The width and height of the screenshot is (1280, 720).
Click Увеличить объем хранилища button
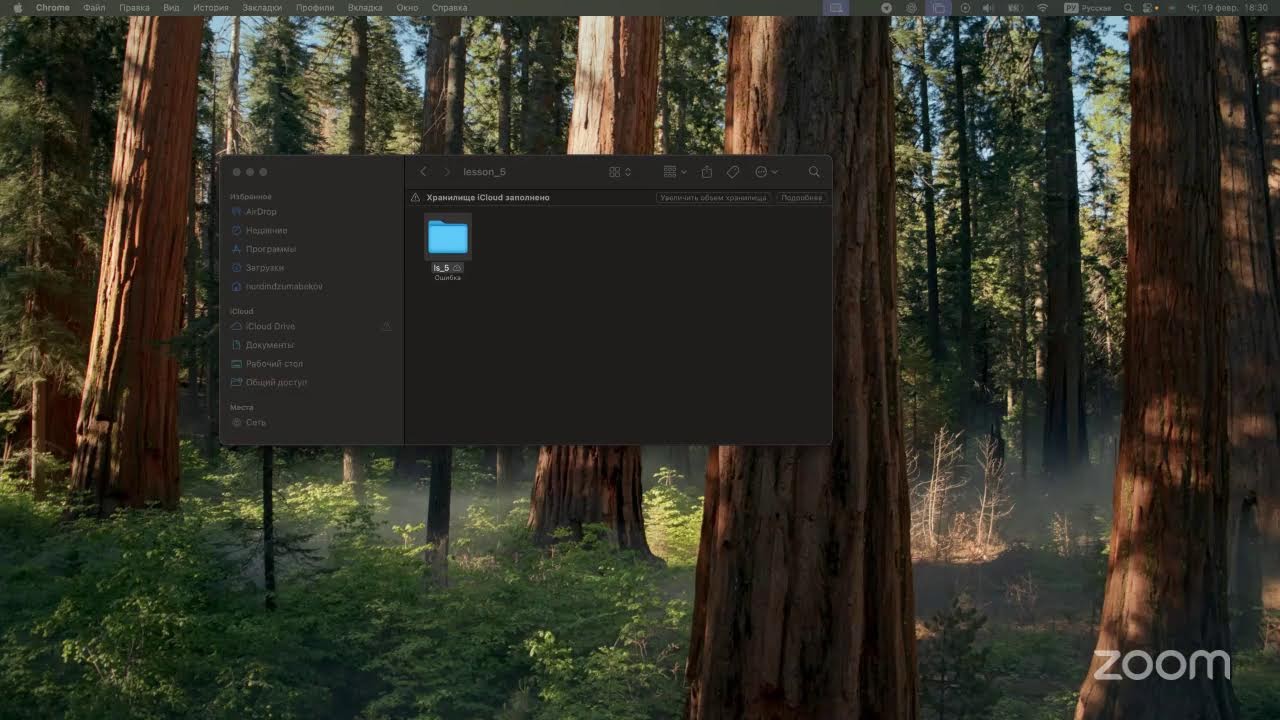coord(713,198)
